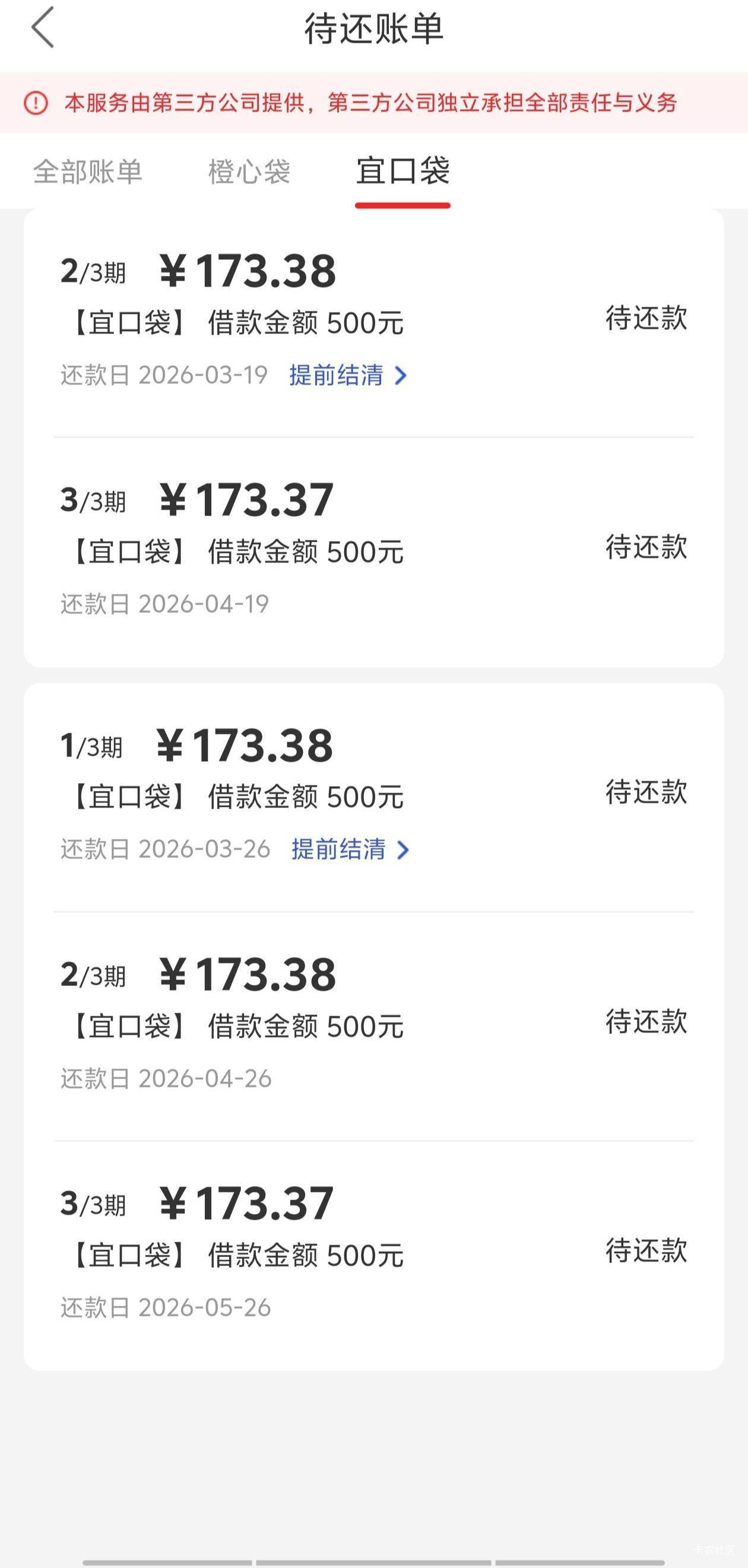This screenshot has width=748, height=1568.
Task: Tap 提前结清 link for 2026-03-26 bill
Action: 338,850
